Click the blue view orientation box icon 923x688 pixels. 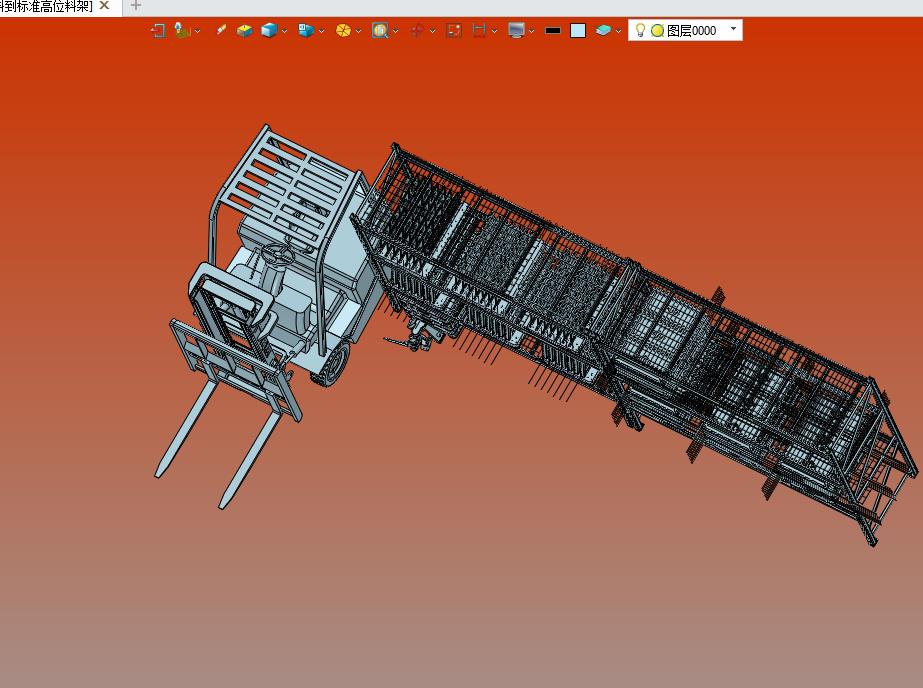click(306, 31)
